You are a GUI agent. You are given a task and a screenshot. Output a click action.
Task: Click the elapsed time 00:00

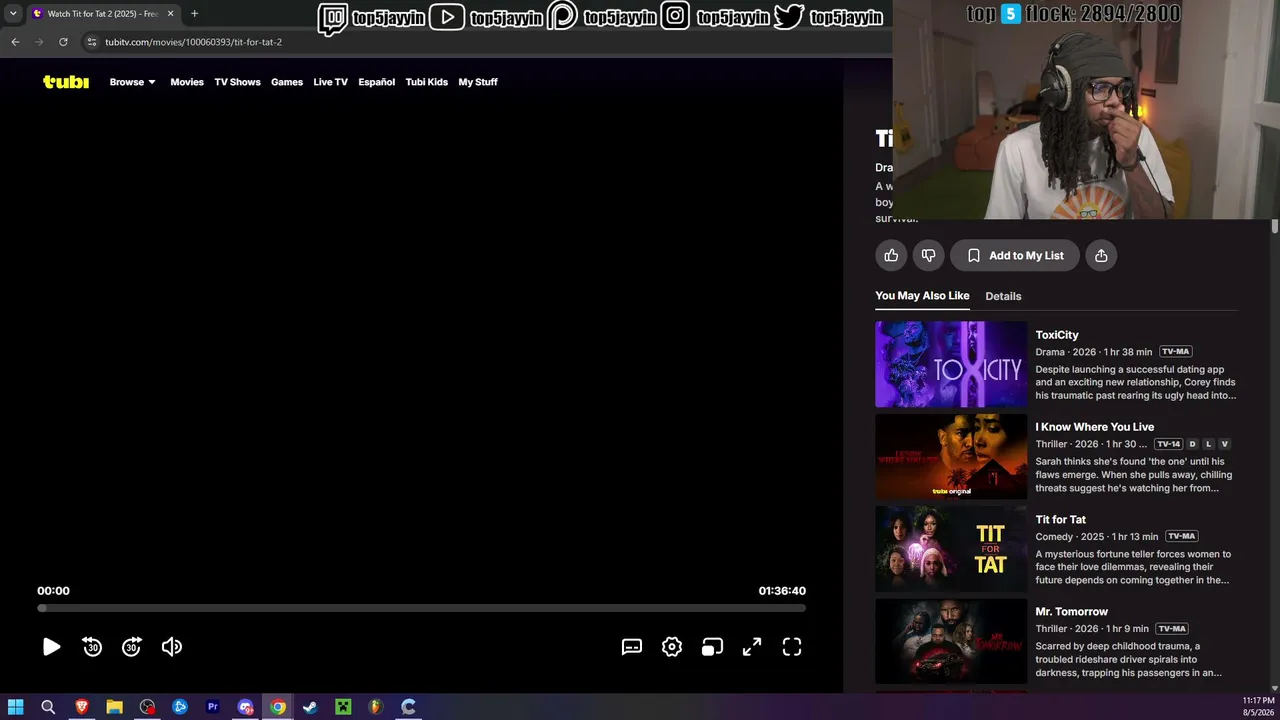tap(54, 591)
